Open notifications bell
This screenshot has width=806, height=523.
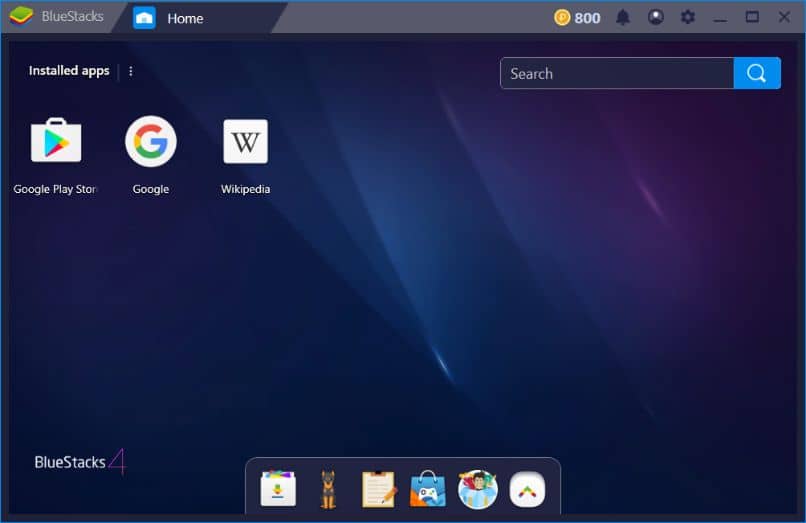pos(623,17)
